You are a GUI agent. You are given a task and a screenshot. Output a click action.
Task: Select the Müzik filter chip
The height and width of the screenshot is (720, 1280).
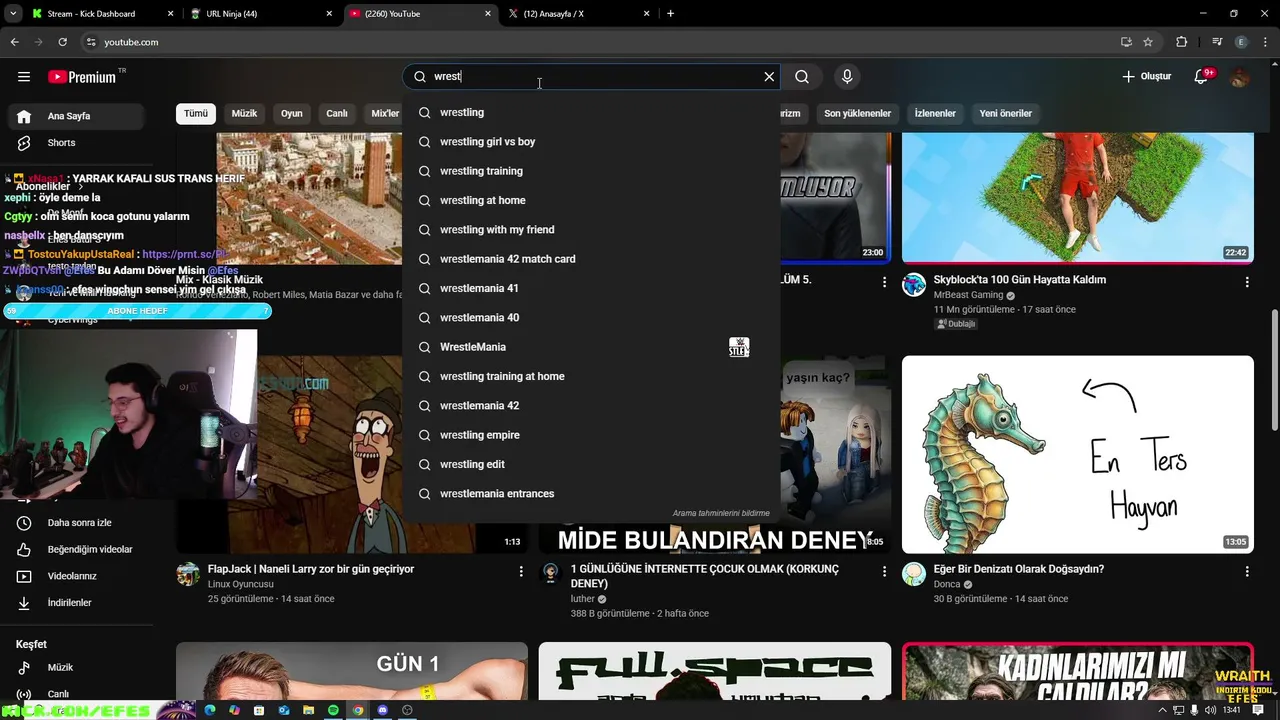point(245,113)
